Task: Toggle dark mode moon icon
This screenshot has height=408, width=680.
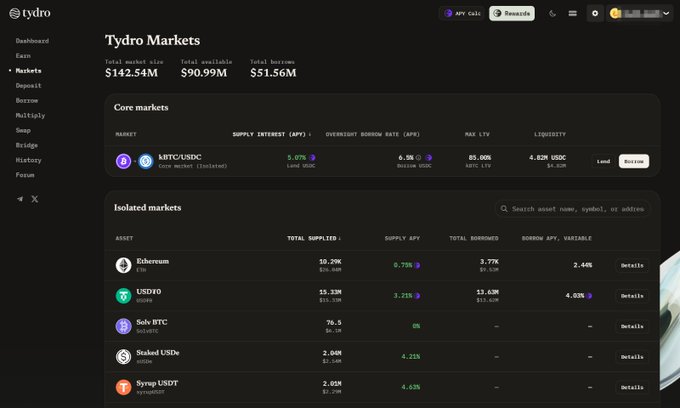Action: (552, 13)
